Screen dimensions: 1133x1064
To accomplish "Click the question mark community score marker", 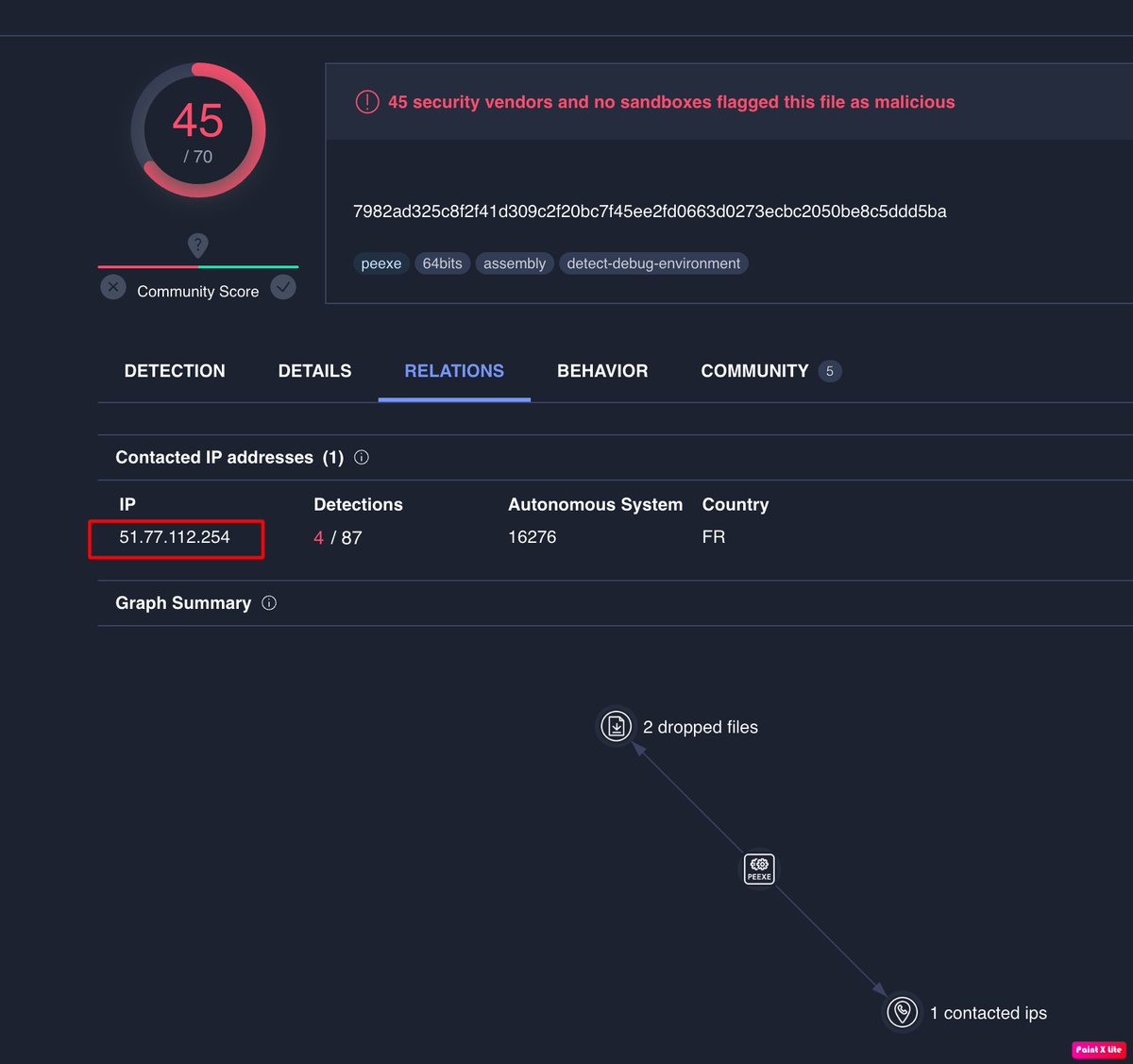I will (197, 246).
